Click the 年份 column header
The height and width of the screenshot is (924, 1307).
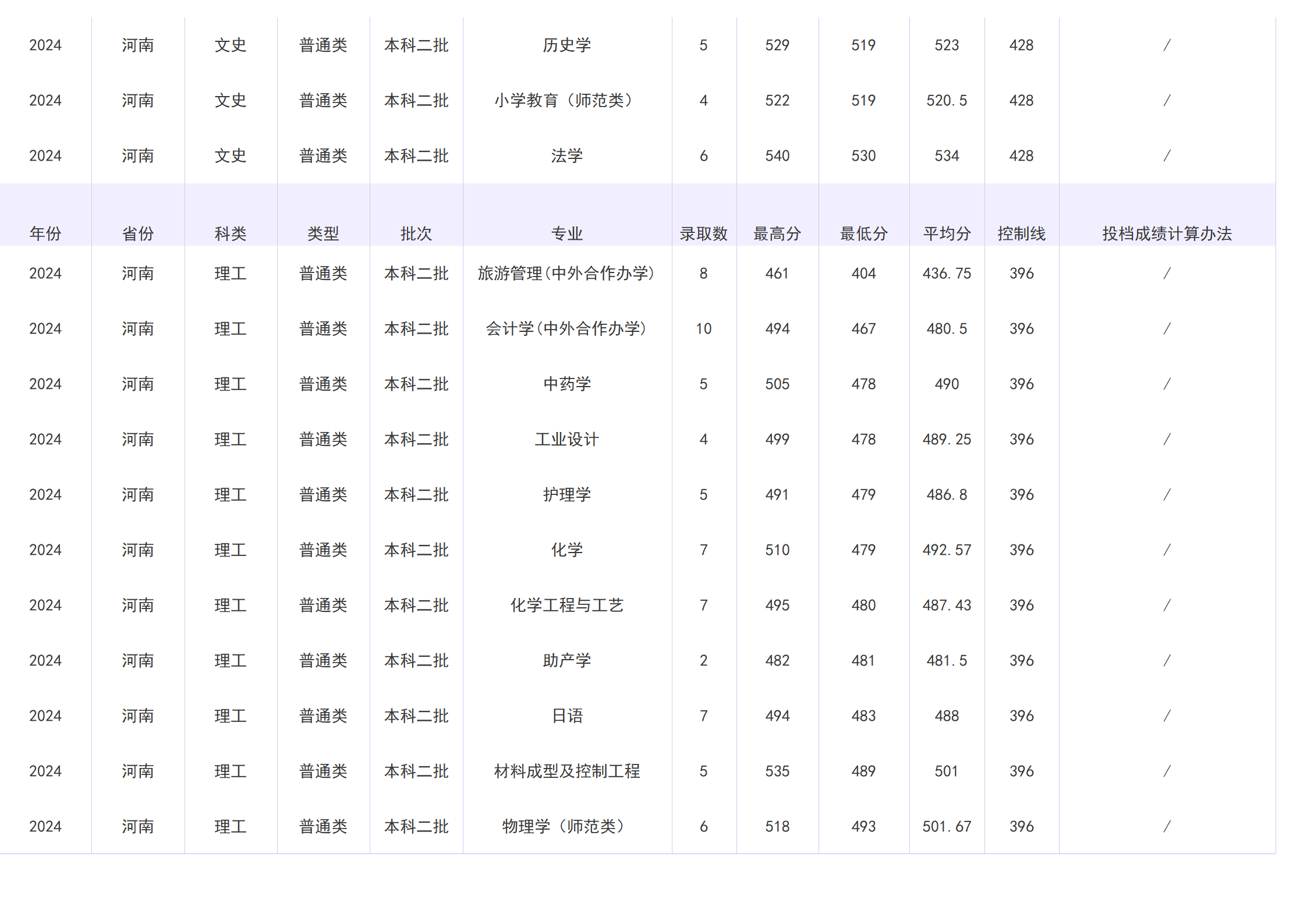(45, 232)
